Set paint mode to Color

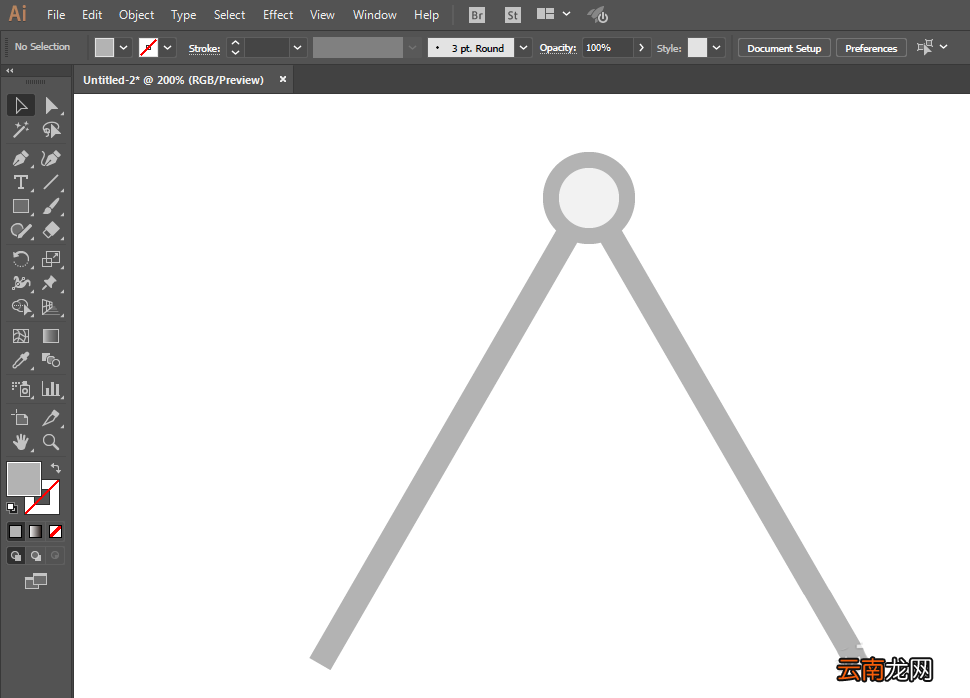[x=15, y=532]
